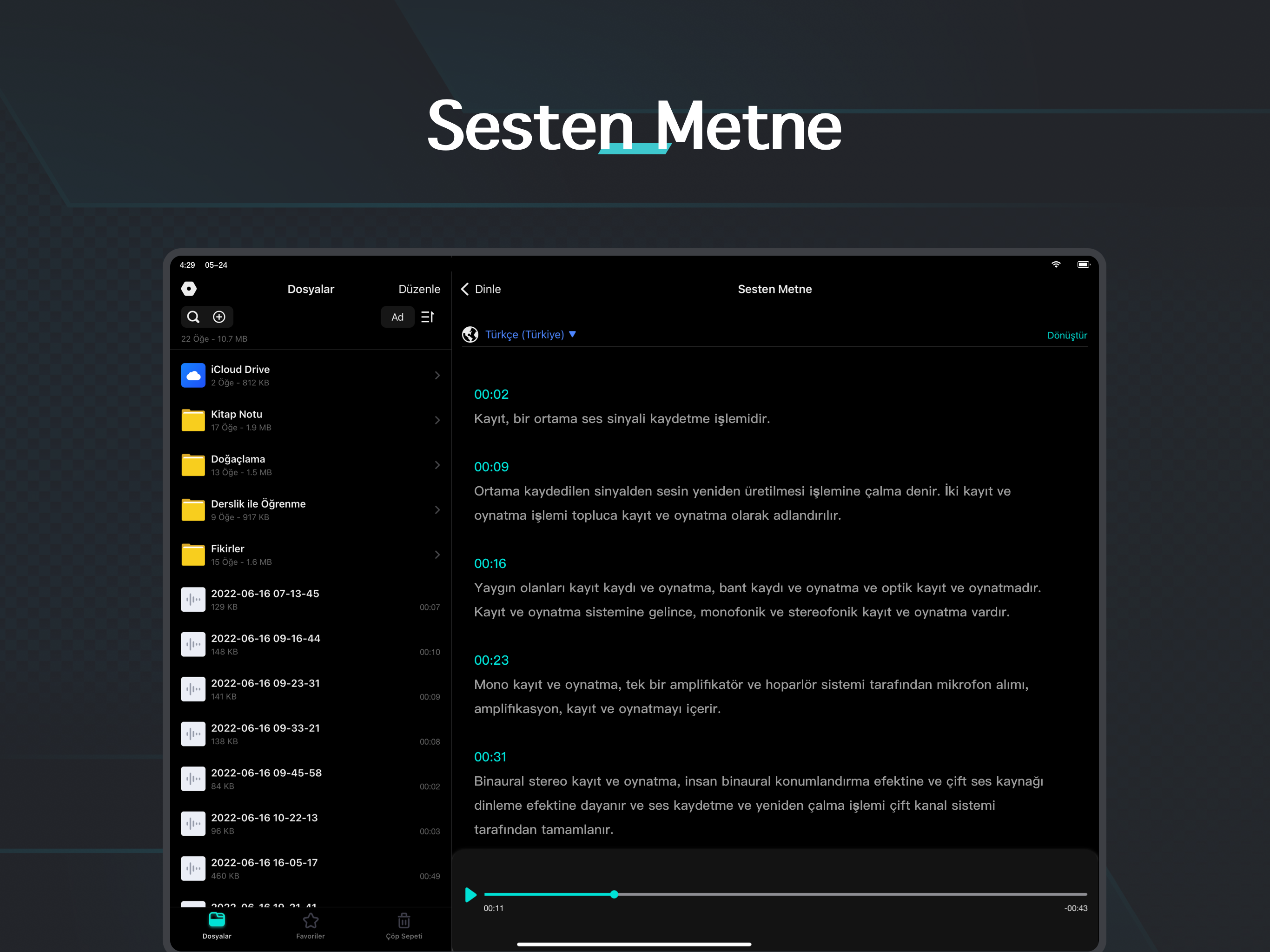Click the audio progress slider handle

coord(615,894)
